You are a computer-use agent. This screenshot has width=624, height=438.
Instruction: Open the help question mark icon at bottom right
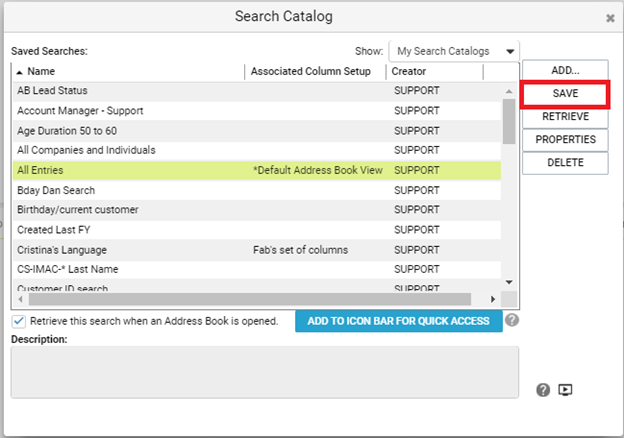click(543, 390)
